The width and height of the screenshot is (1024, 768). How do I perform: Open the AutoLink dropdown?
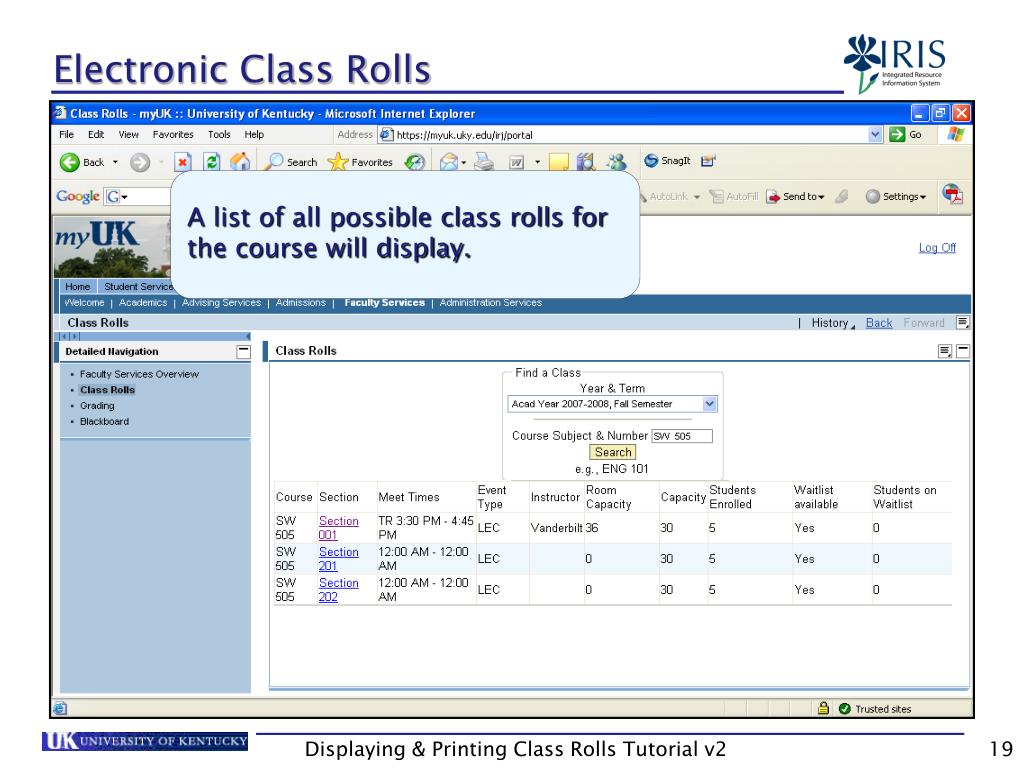697,197
